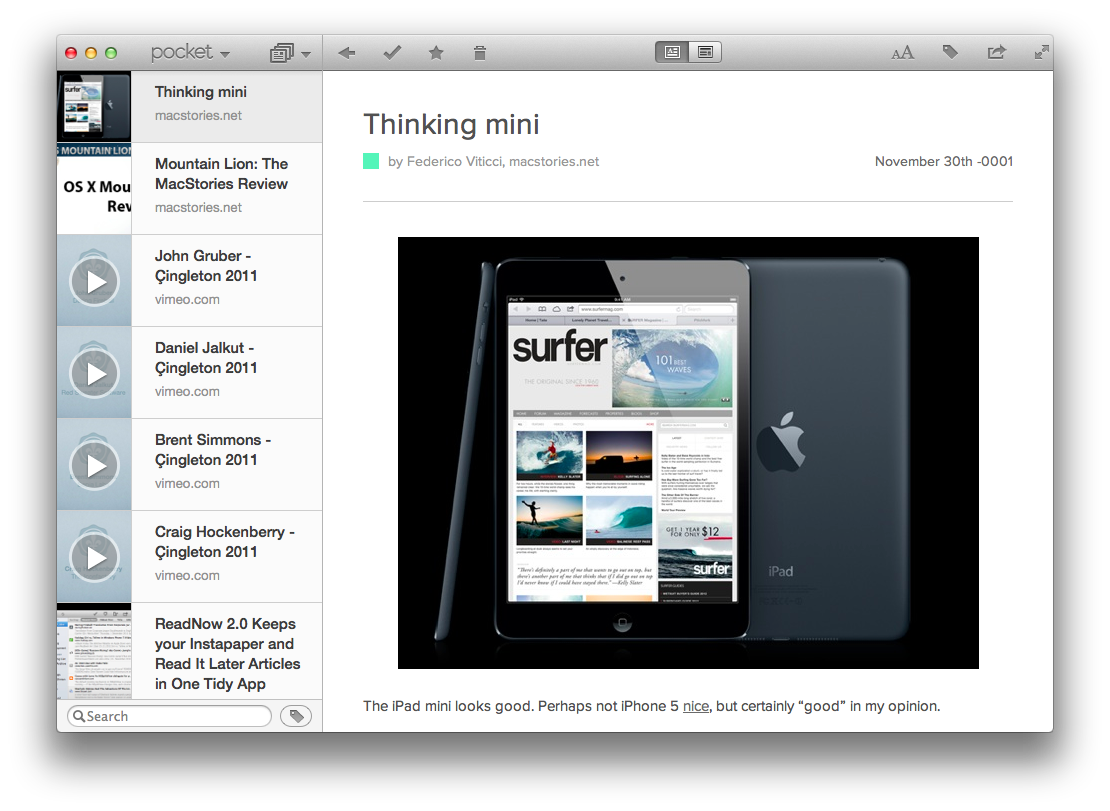Switch to article view toggle

coord(672,53)
